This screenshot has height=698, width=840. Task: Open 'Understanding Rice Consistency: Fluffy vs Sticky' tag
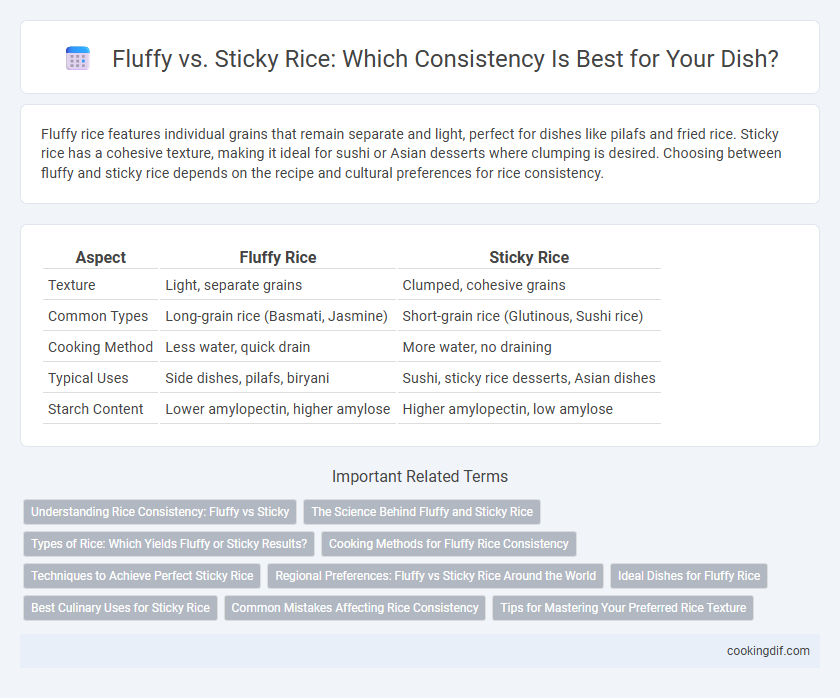click(160, 512)
